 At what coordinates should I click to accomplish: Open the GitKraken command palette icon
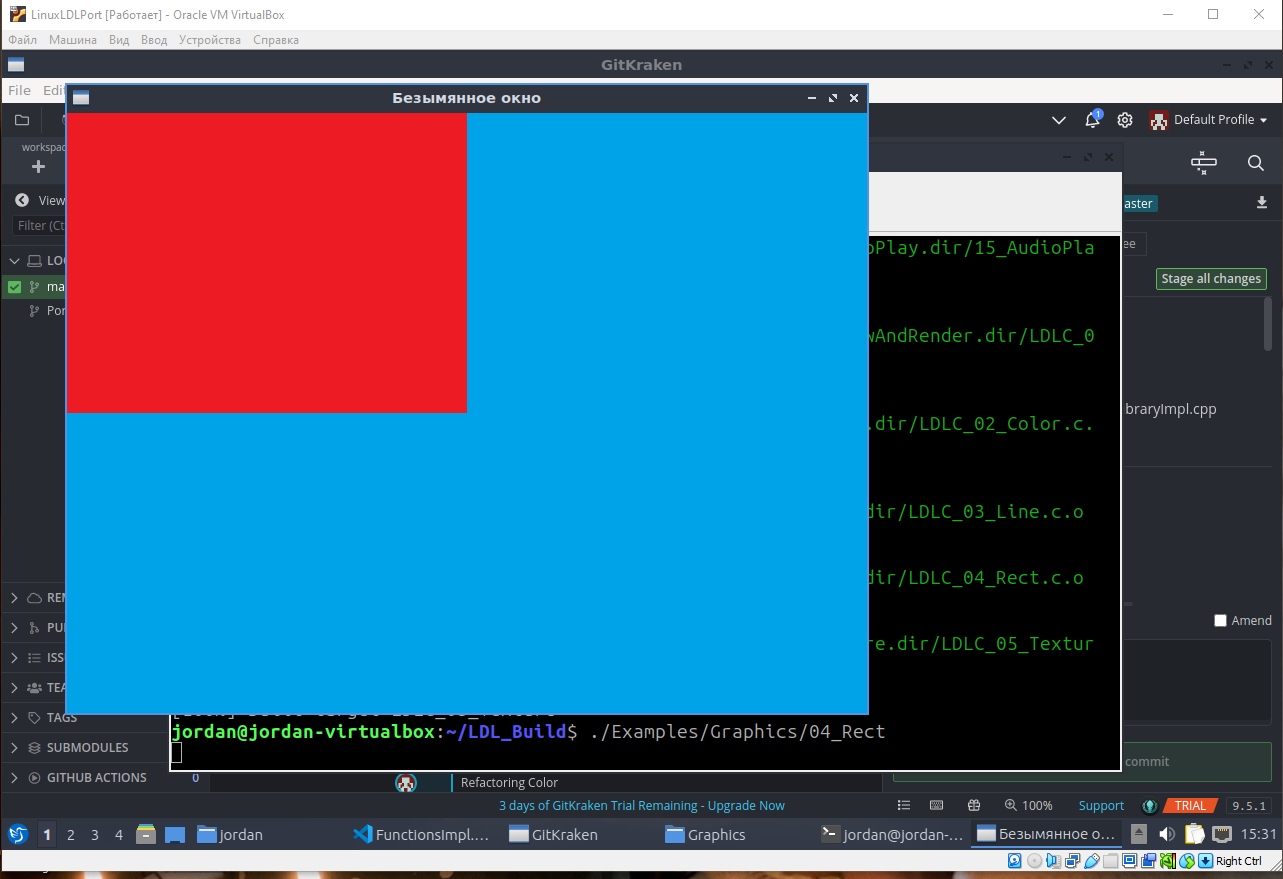(1204, 162)
